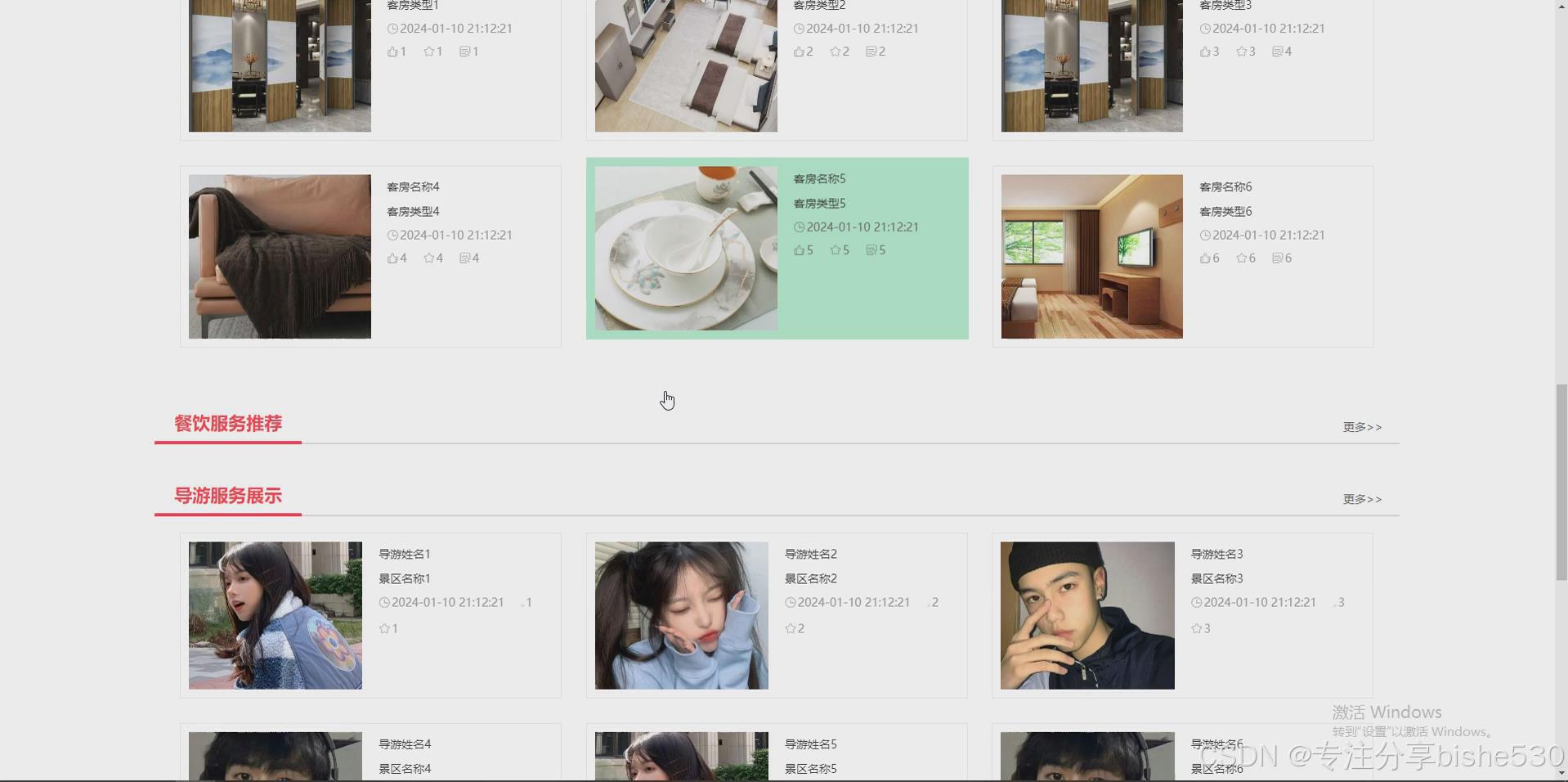The width and height of the screenshot is (1568, 782).
Task: Open the photo on 客房类型3 card
Action: point(1092,65)
